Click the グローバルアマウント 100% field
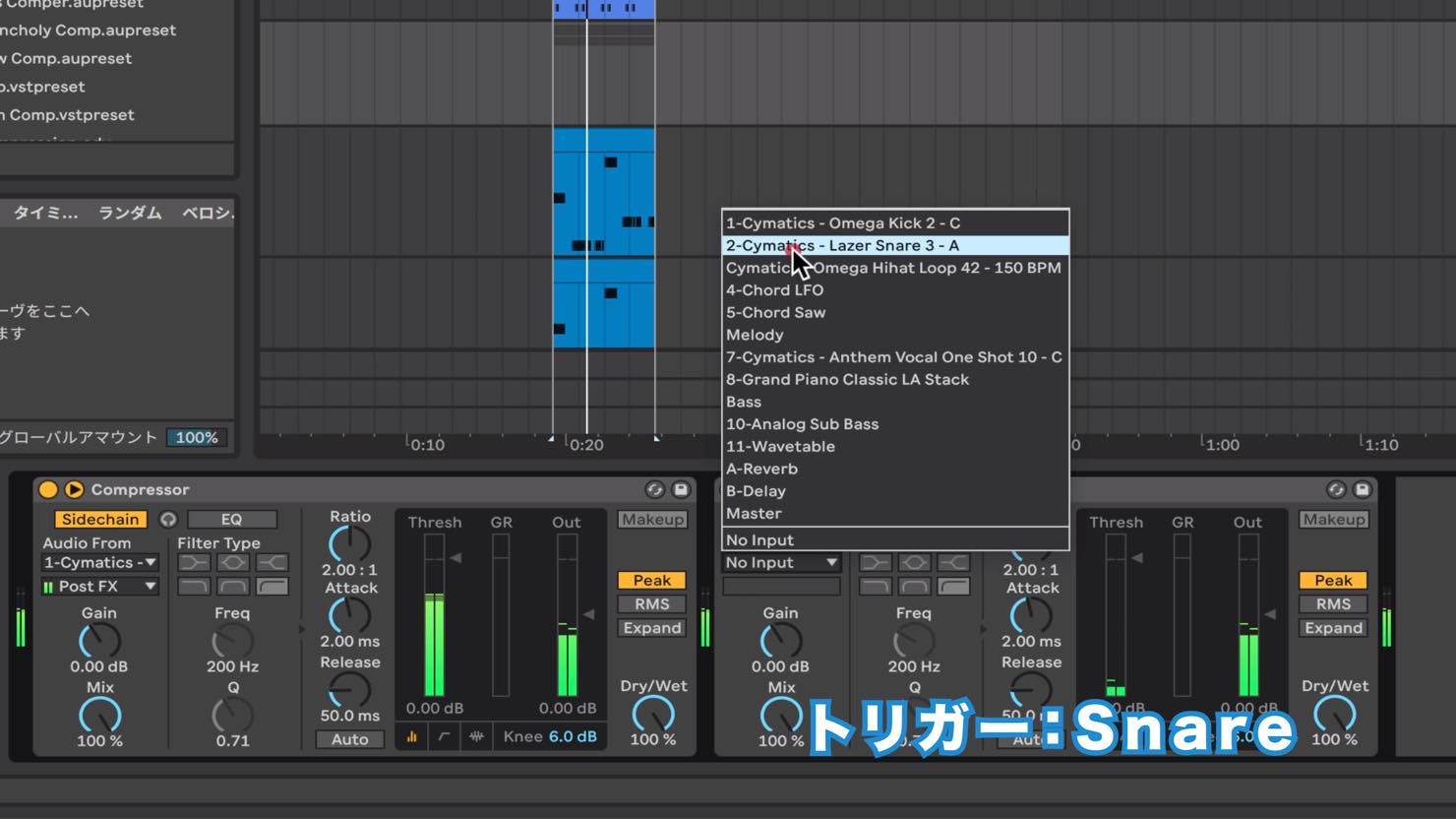The height and width of the screenshot is (819, 1456). pos(197,437)
